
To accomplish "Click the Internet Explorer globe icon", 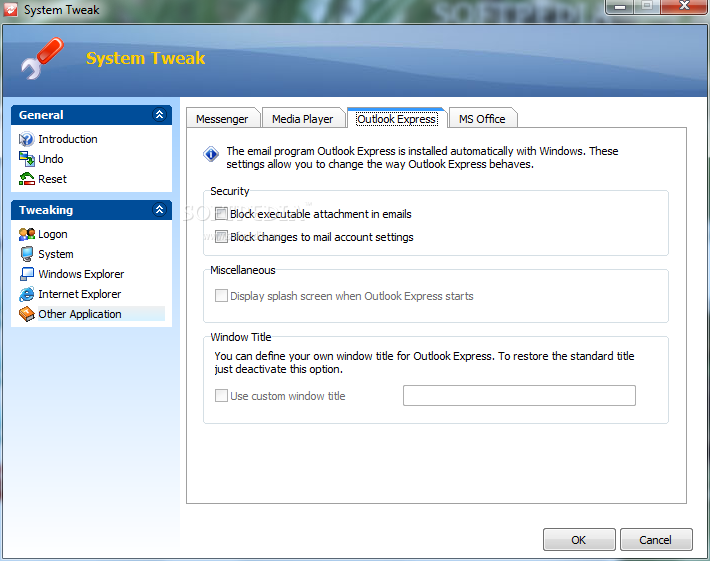I will click(x=26, y=294).
